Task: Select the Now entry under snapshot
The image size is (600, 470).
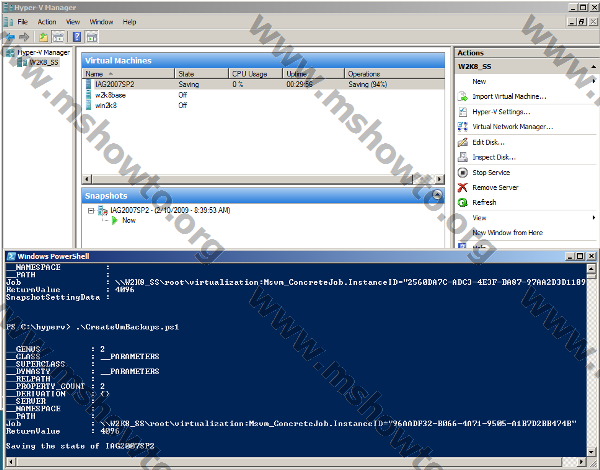Action: 129,220
